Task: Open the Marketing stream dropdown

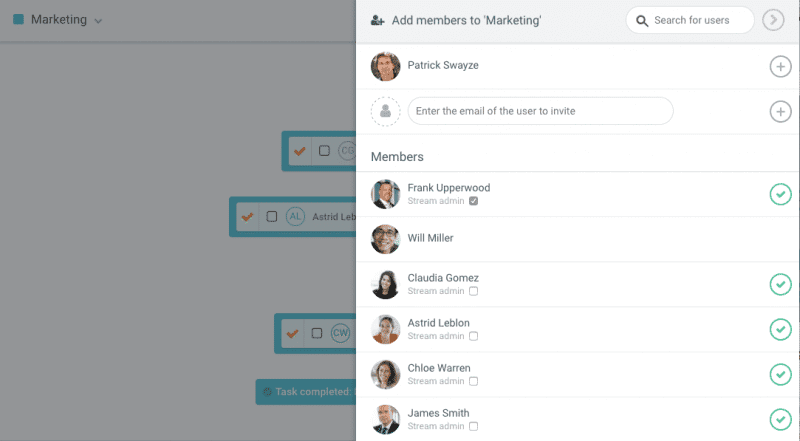Action: 98,21
